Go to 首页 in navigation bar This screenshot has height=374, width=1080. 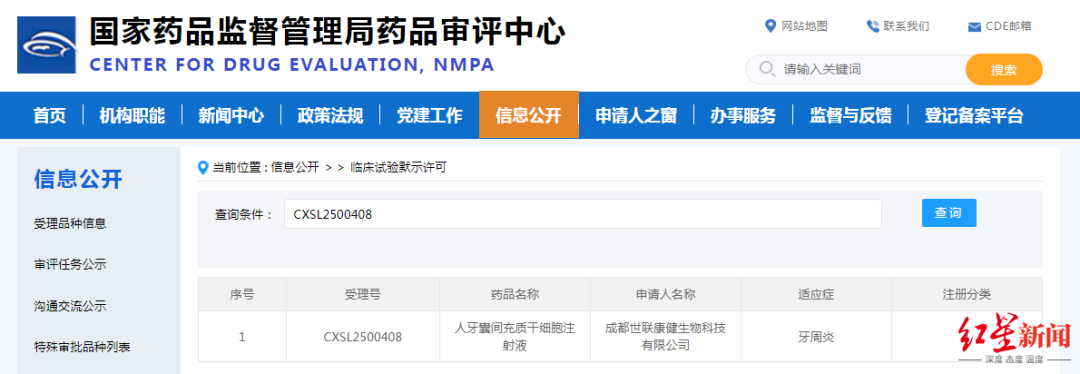50,115
